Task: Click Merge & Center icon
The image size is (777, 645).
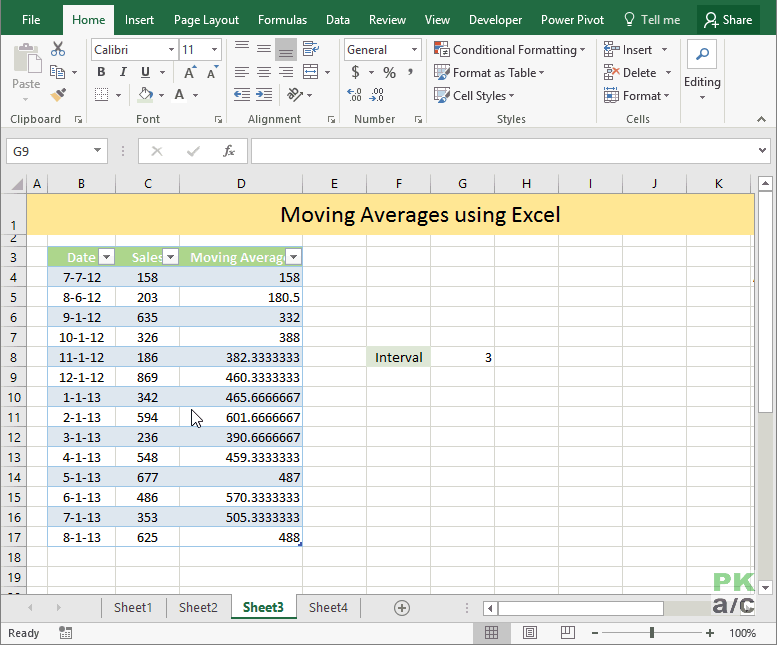Action: tap(310, 72)
